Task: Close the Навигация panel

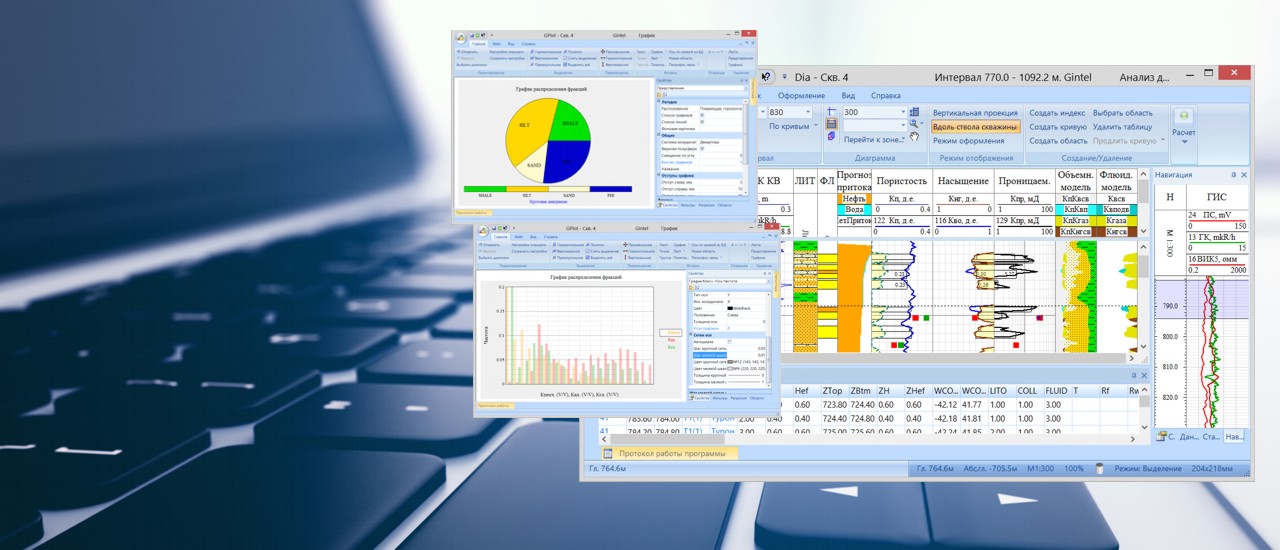Action: (1243, 175)
